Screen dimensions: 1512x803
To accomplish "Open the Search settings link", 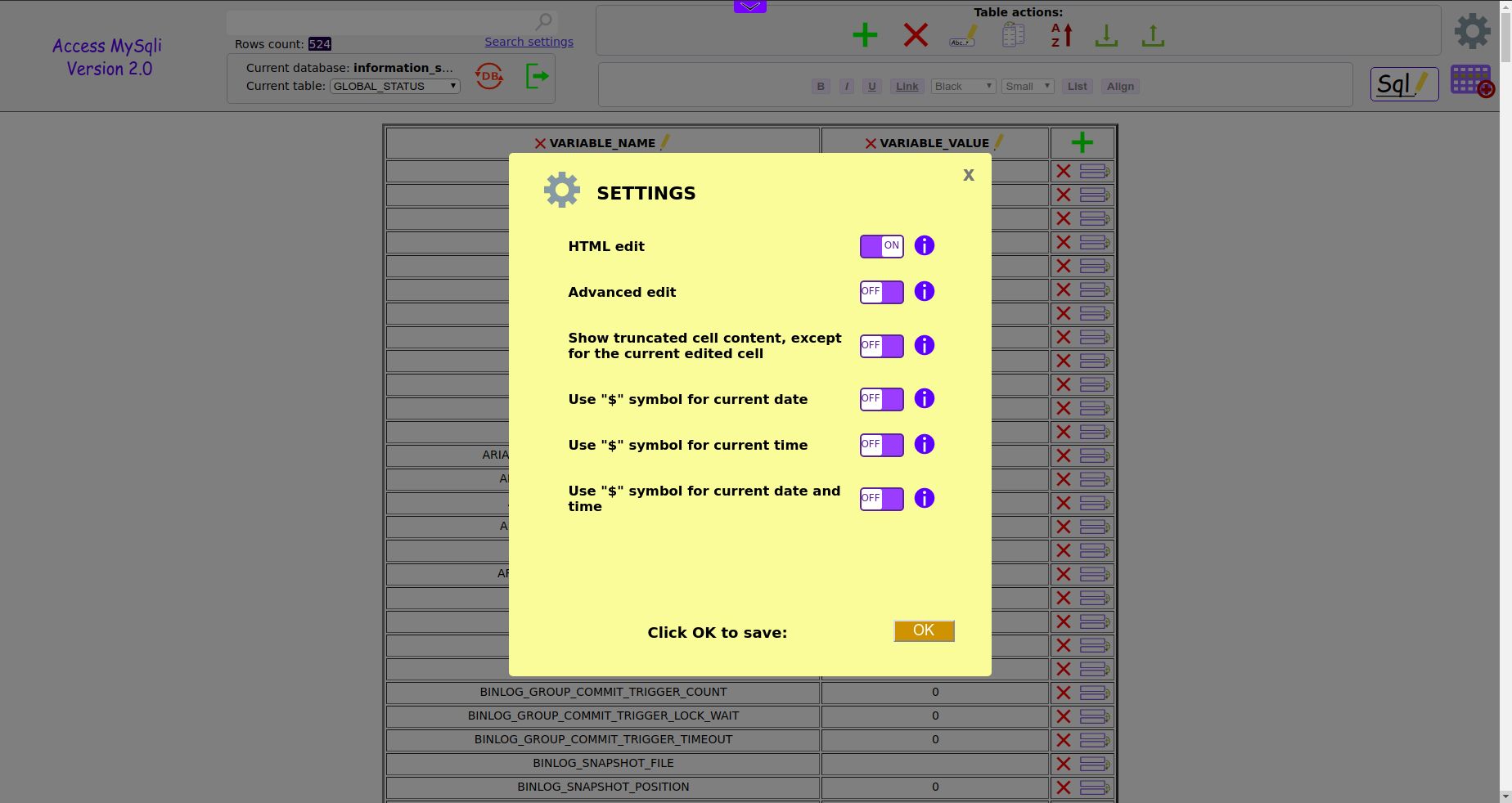I will [529, 42].
